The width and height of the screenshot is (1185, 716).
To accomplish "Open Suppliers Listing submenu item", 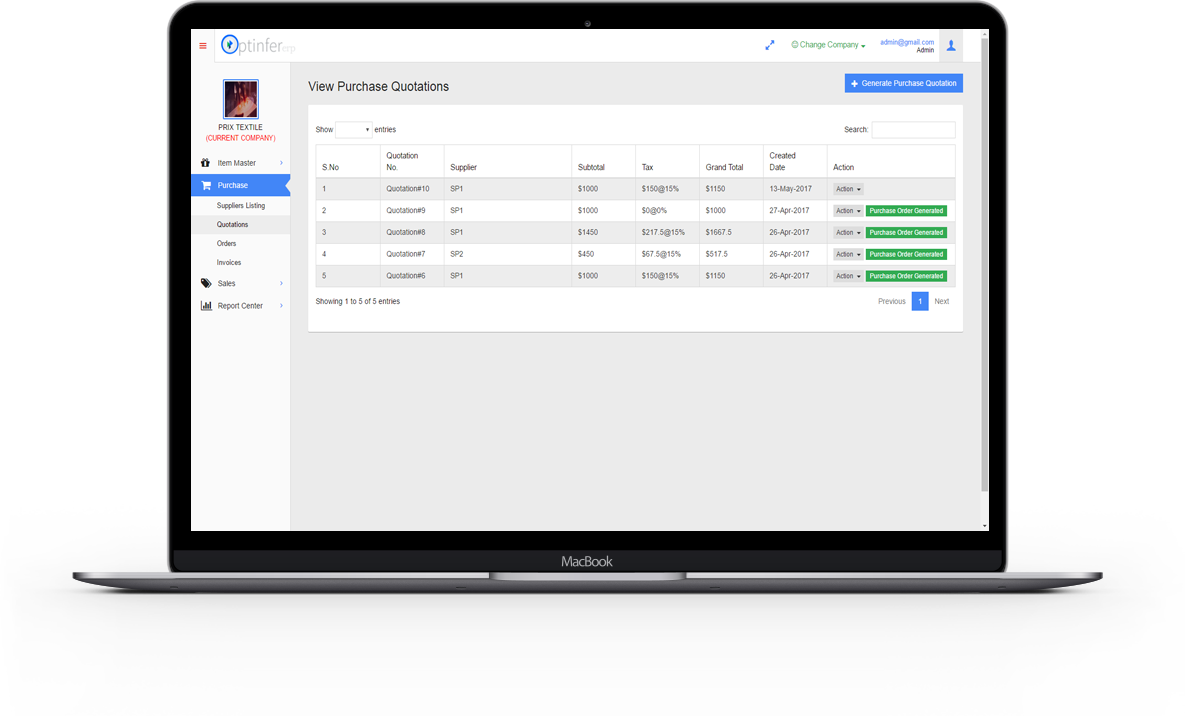I will tap(240, 206).
